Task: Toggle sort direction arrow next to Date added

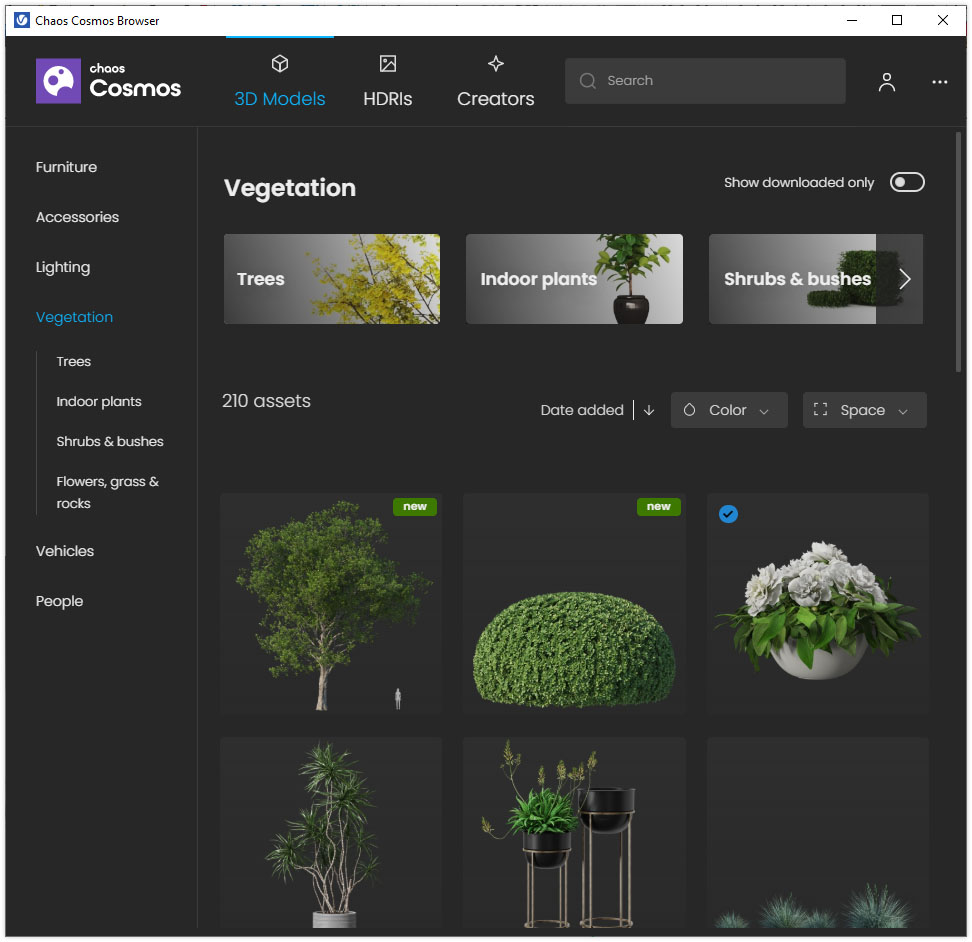Action: coord(649,410)
